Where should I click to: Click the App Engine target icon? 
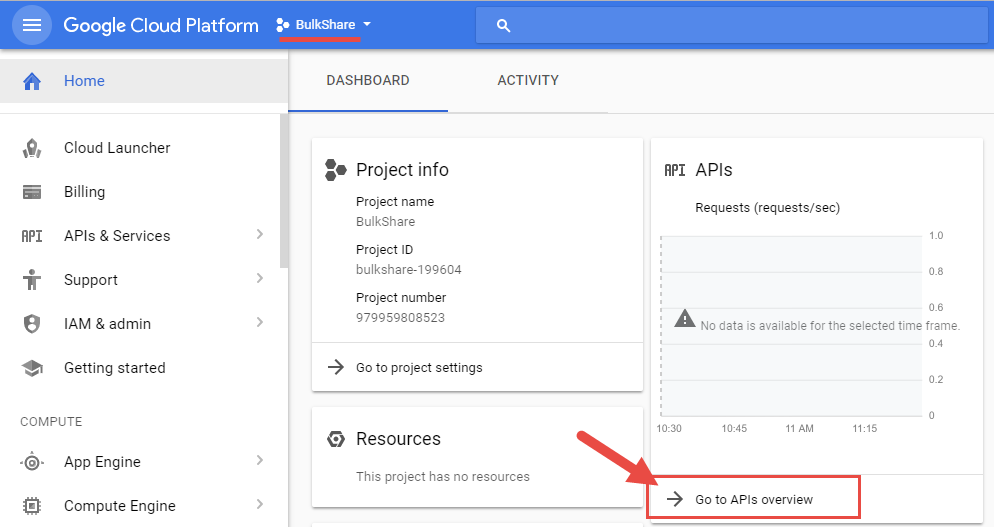tap(32, 462)
